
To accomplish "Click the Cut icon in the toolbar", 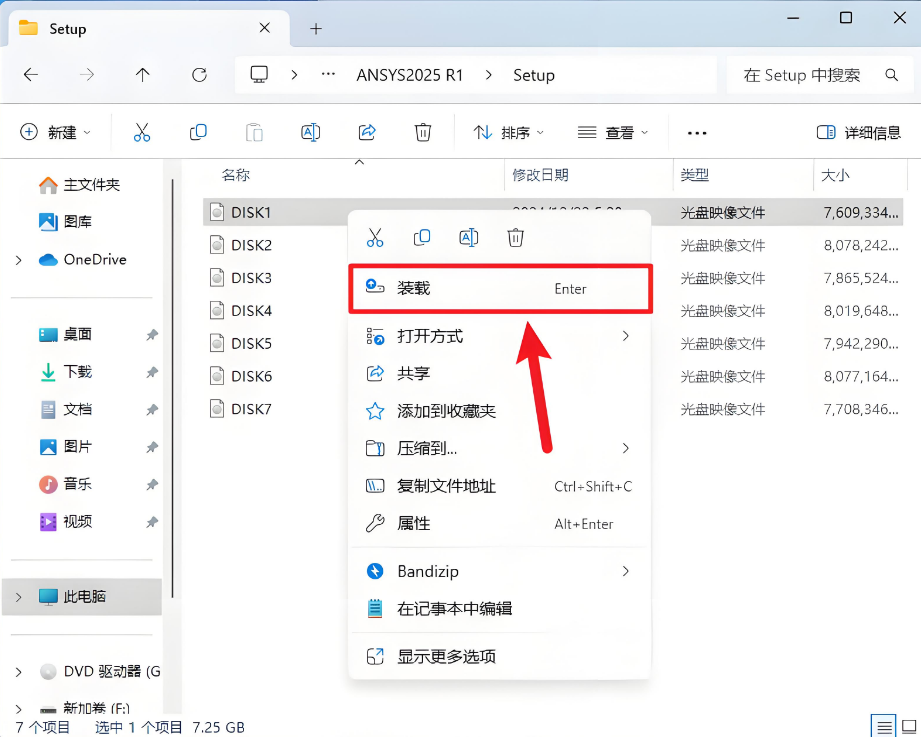I will point(142,132).
